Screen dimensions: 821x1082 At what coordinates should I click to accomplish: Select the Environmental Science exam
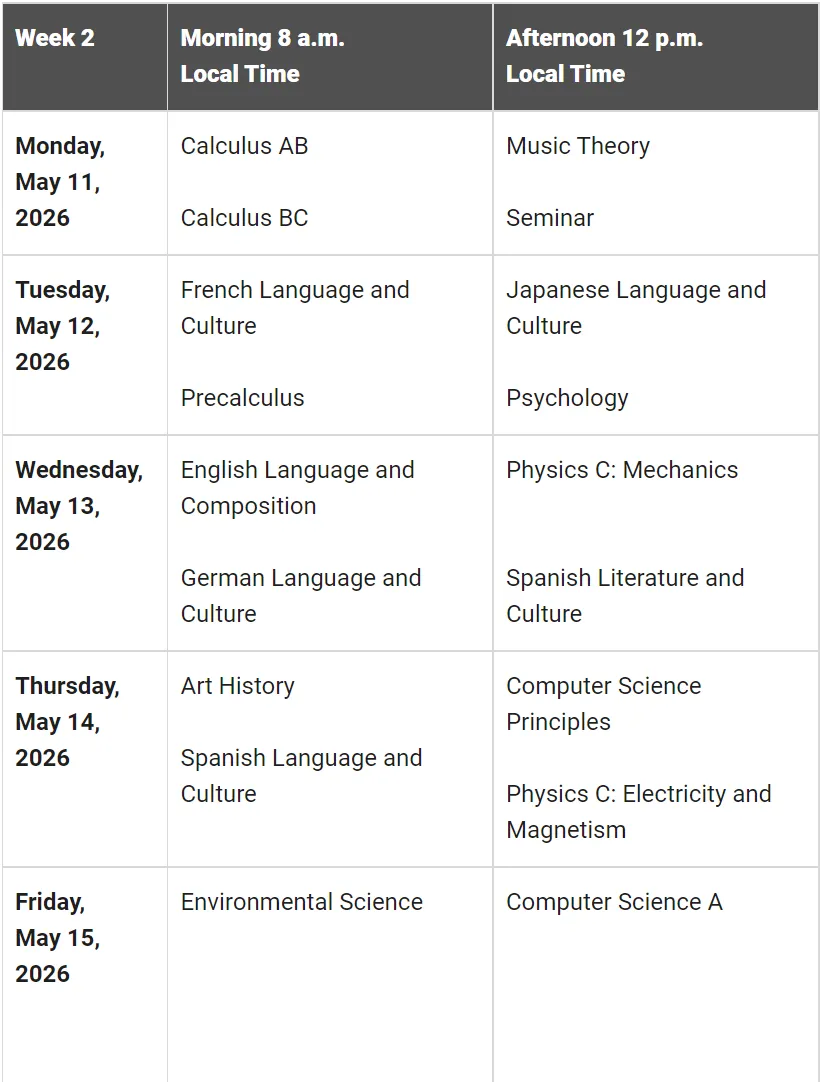coord(301,902)
